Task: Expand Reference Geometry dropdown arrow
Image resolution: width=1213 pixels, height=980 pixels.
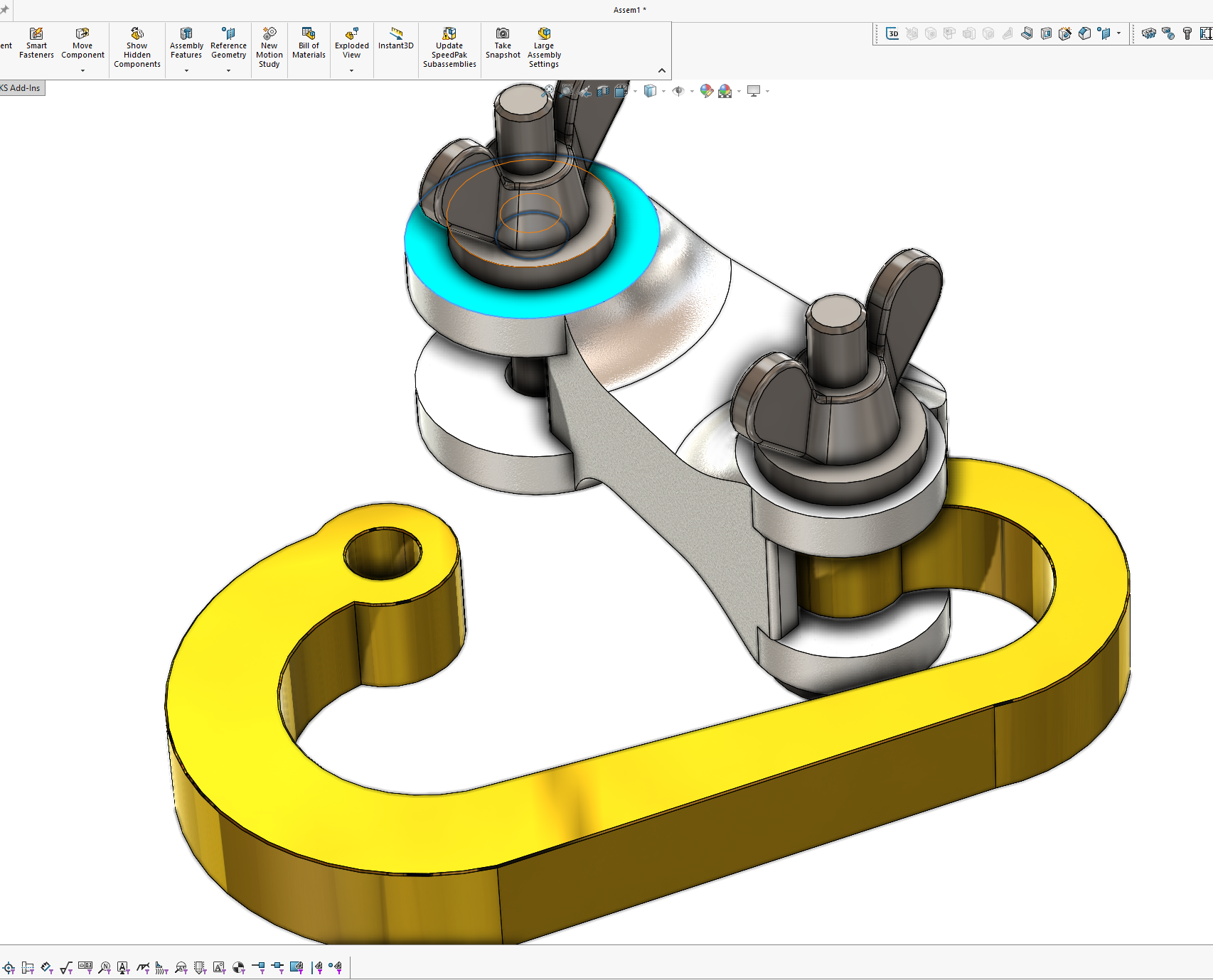Action: click(x=228, y=70)
